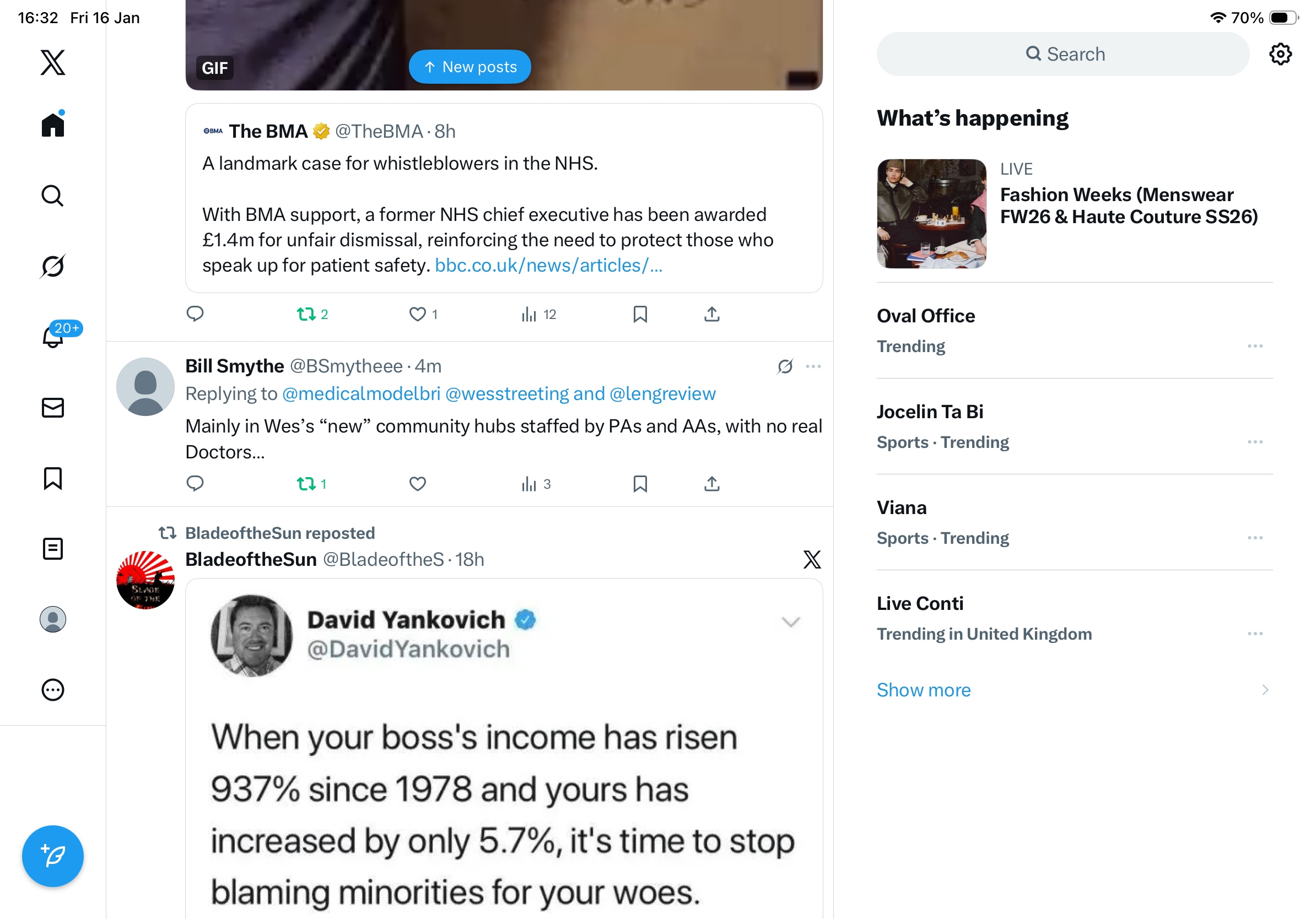Expand Show more trends chevron

pyautogui.click(x=1264, y=690)
